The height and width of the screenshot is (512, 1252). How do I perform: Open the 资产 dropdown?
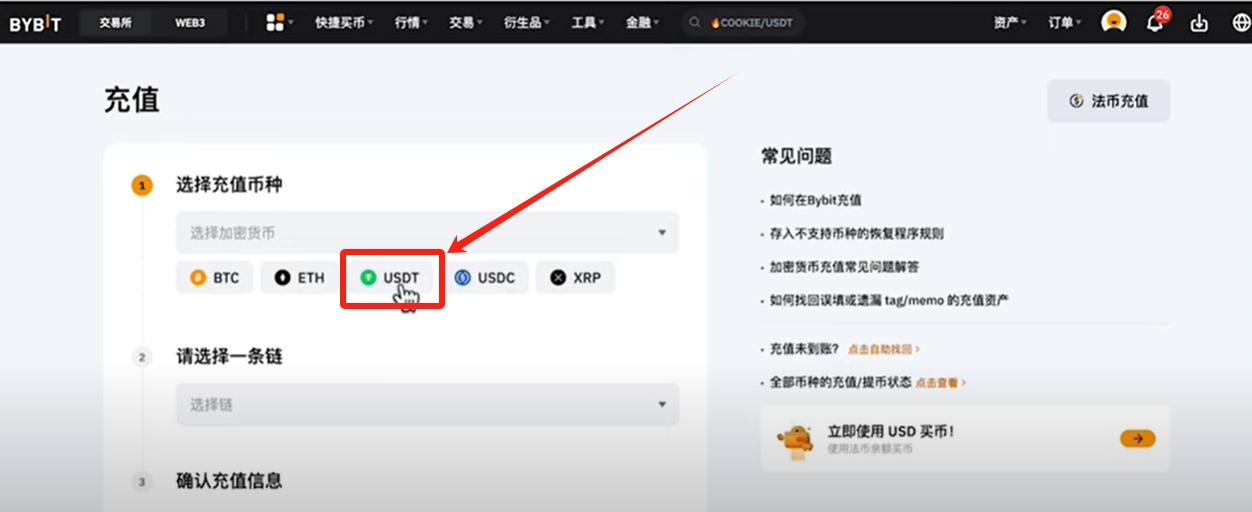(x=1012, y=23)
